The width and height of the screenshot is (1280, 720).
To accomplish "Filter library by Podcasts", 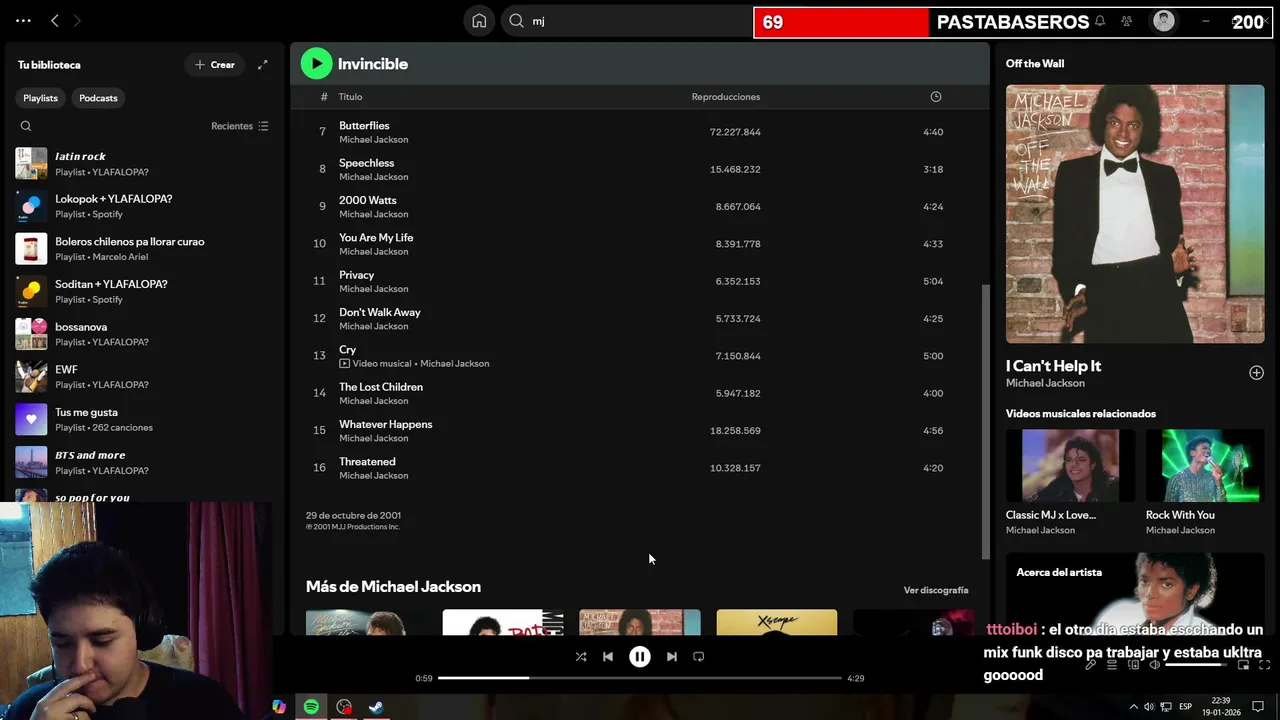I will 98,98.
